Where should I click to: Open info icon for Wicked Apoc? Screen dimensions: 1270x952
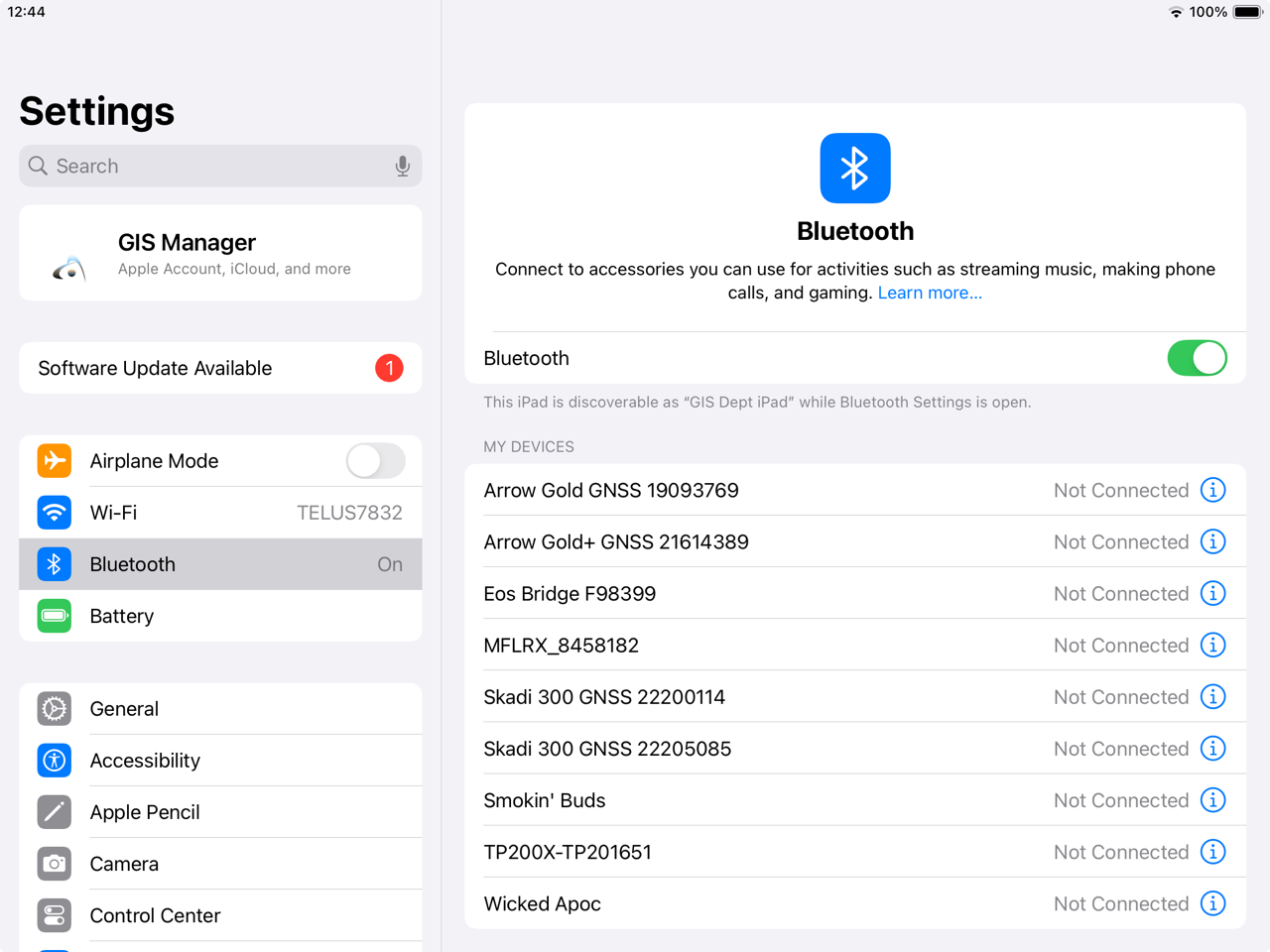tap(1212, 902)
